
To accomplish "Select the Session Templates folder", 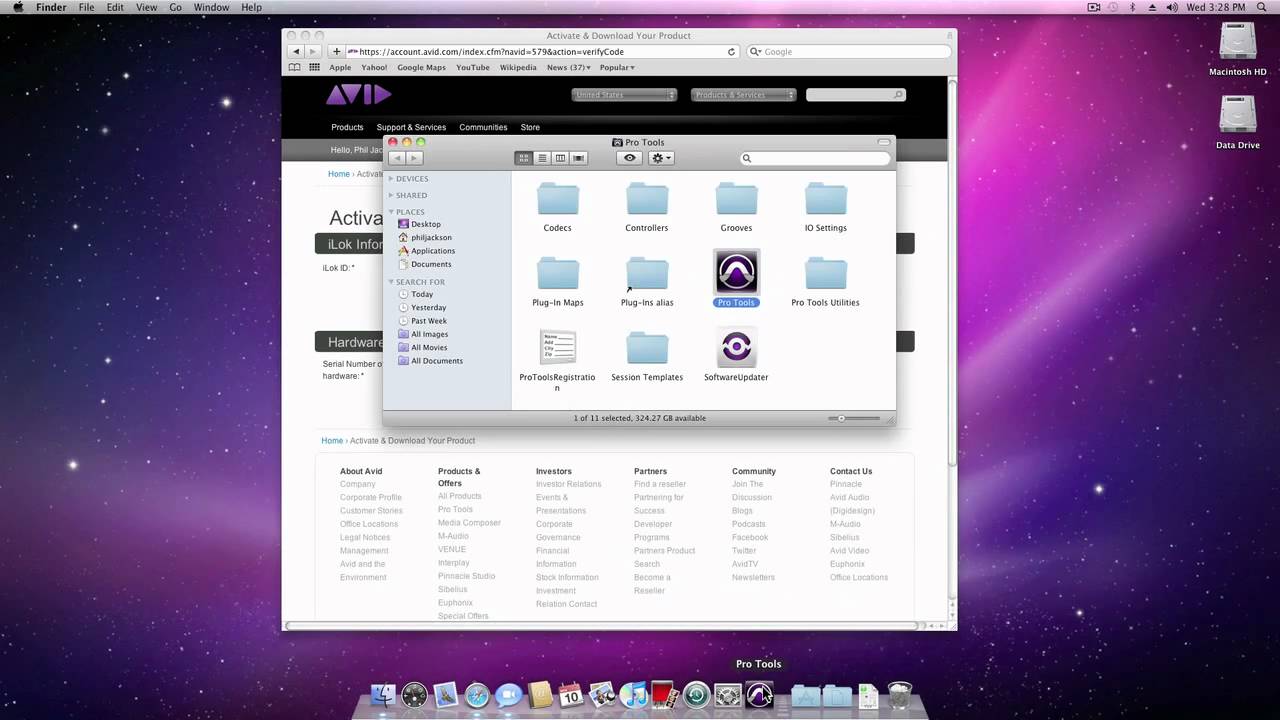I will click(647, 348).
